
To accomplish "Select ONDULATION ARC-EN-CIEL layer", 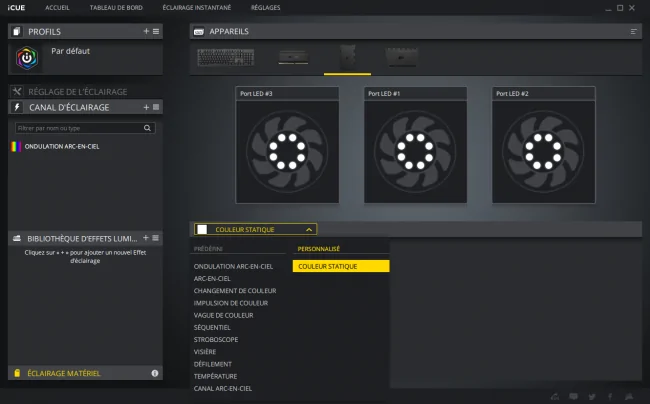I will 62,146.
